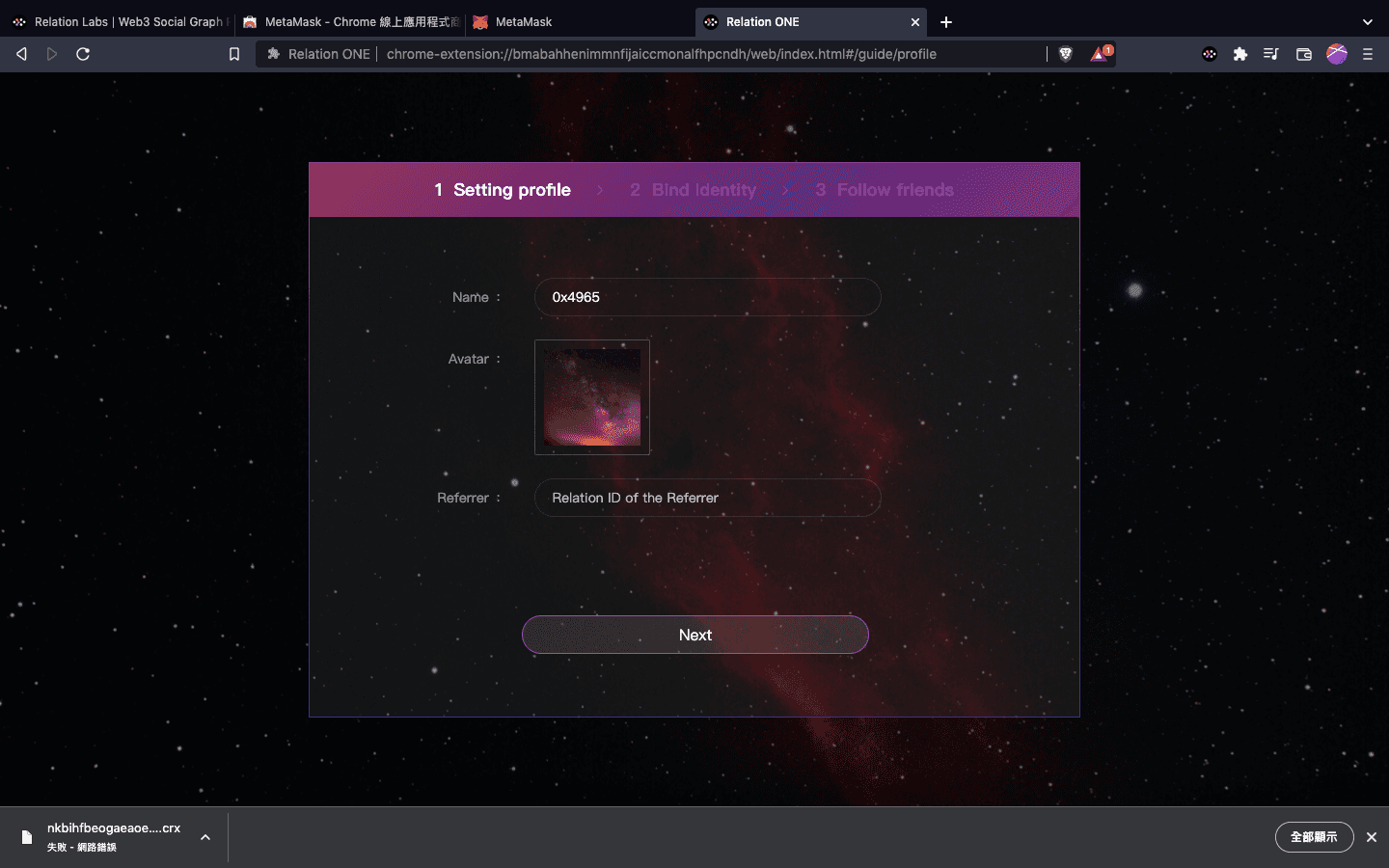Screen dimensions: 1389x868
Task: Expand the download item options chevron
Action: (204, 837)
